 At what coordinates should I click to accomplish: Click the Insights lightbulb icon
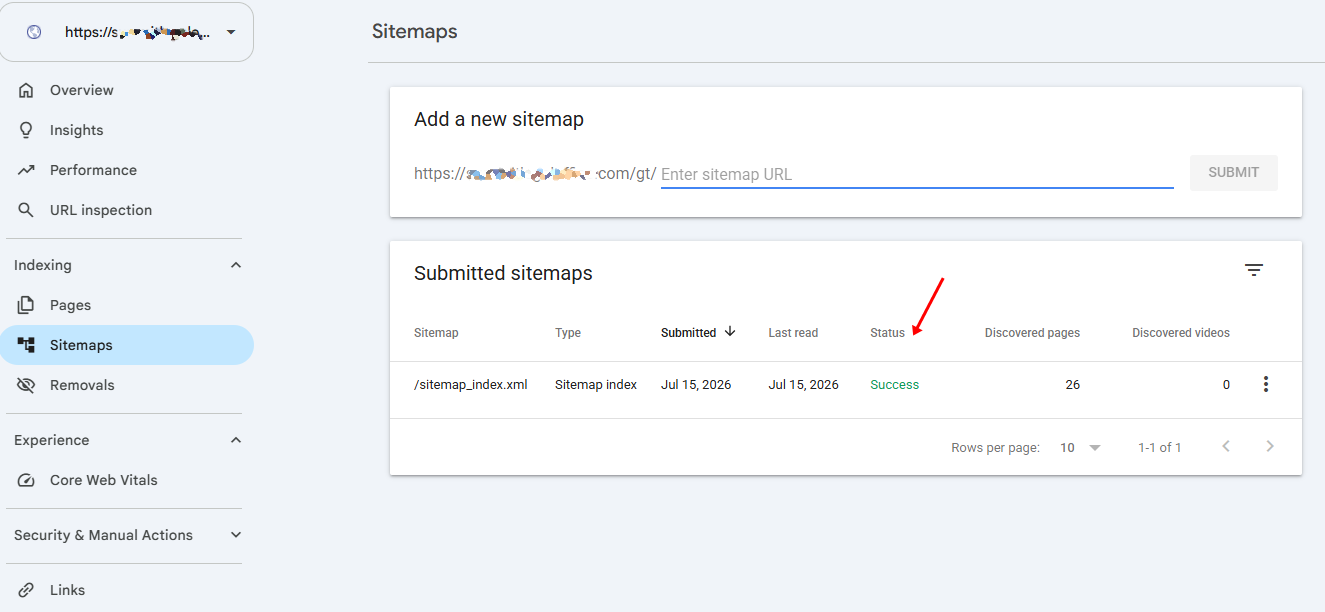[x=26, y=130]
